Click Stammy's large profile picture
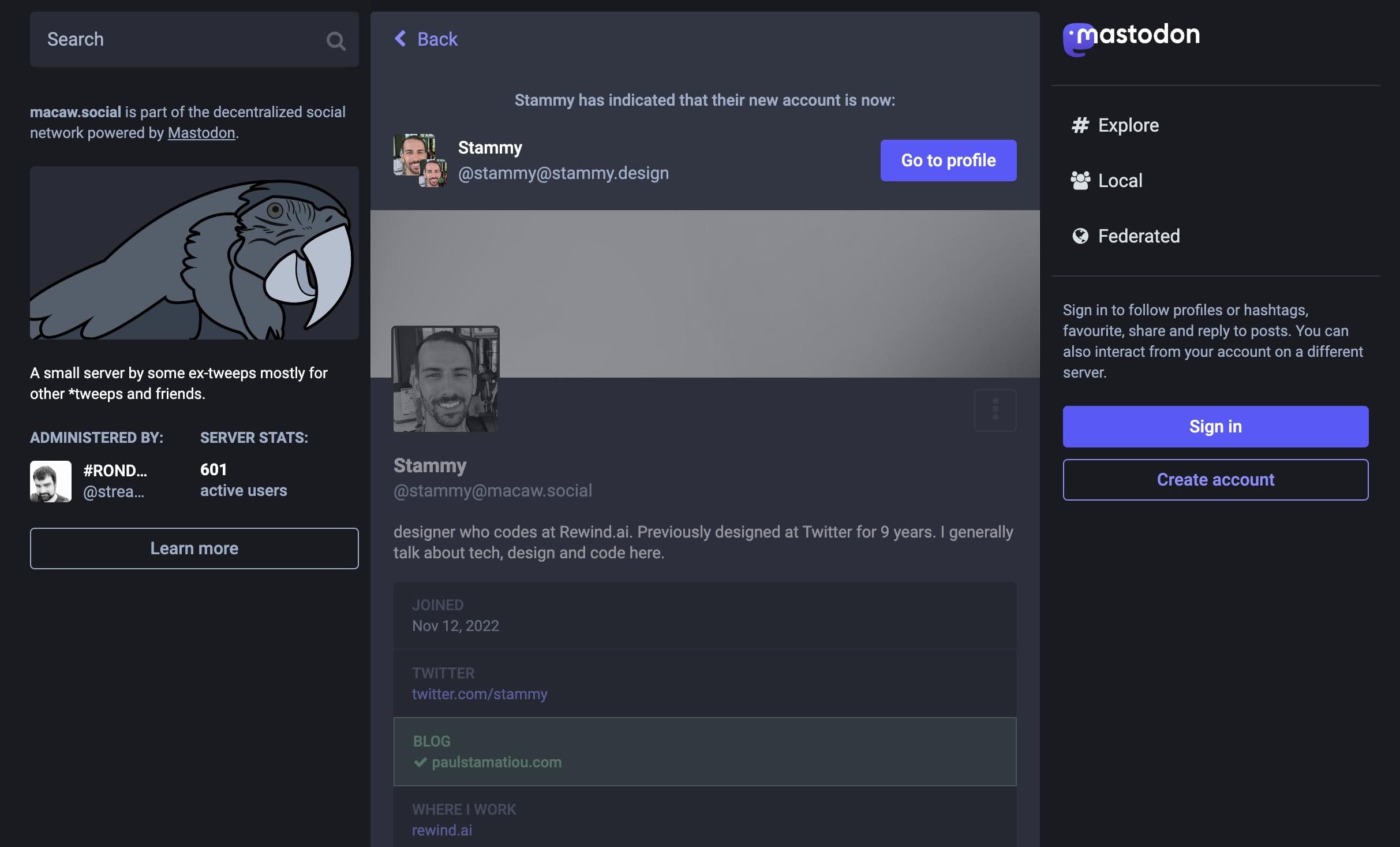The width and height of the screenshot is (1400, 847). click(x=446, y=379)
